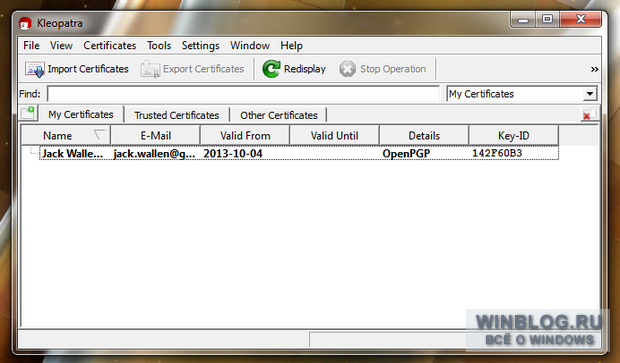Switch to the My Certificates tab
The image size is (620, 363).
tap(81, 114)
